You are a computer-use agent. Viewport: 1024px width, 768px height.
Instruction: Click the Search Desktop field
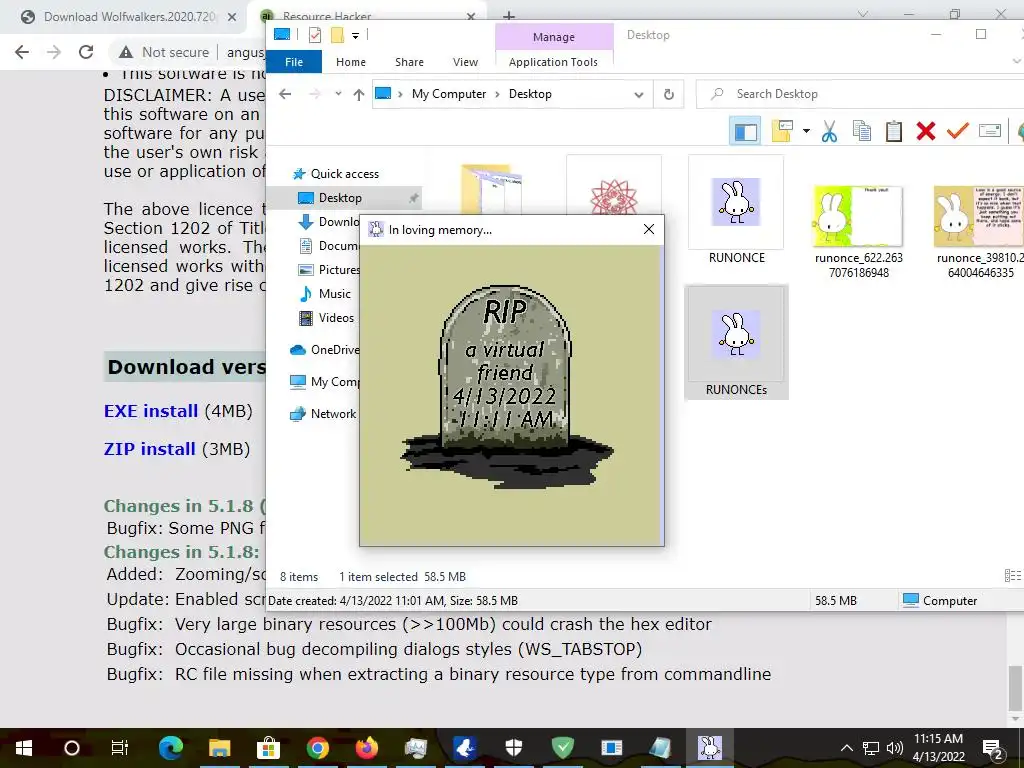(860, 94)
